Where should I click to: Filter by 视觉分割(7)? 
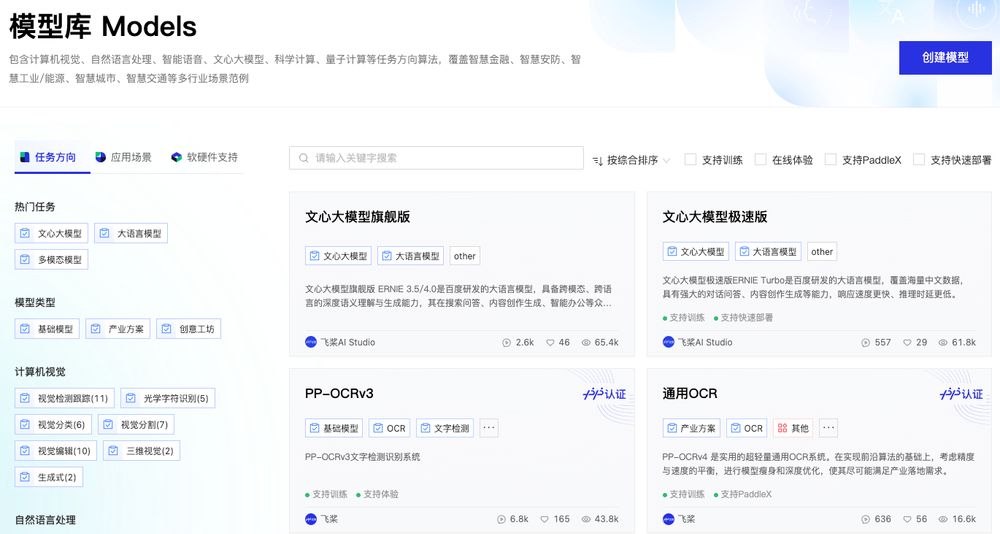(136, 424)
